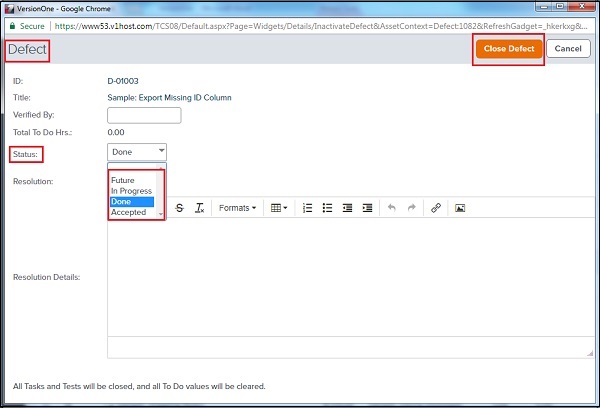
Task: Click the undo arrow icon
Action: (x=392, y=208)
